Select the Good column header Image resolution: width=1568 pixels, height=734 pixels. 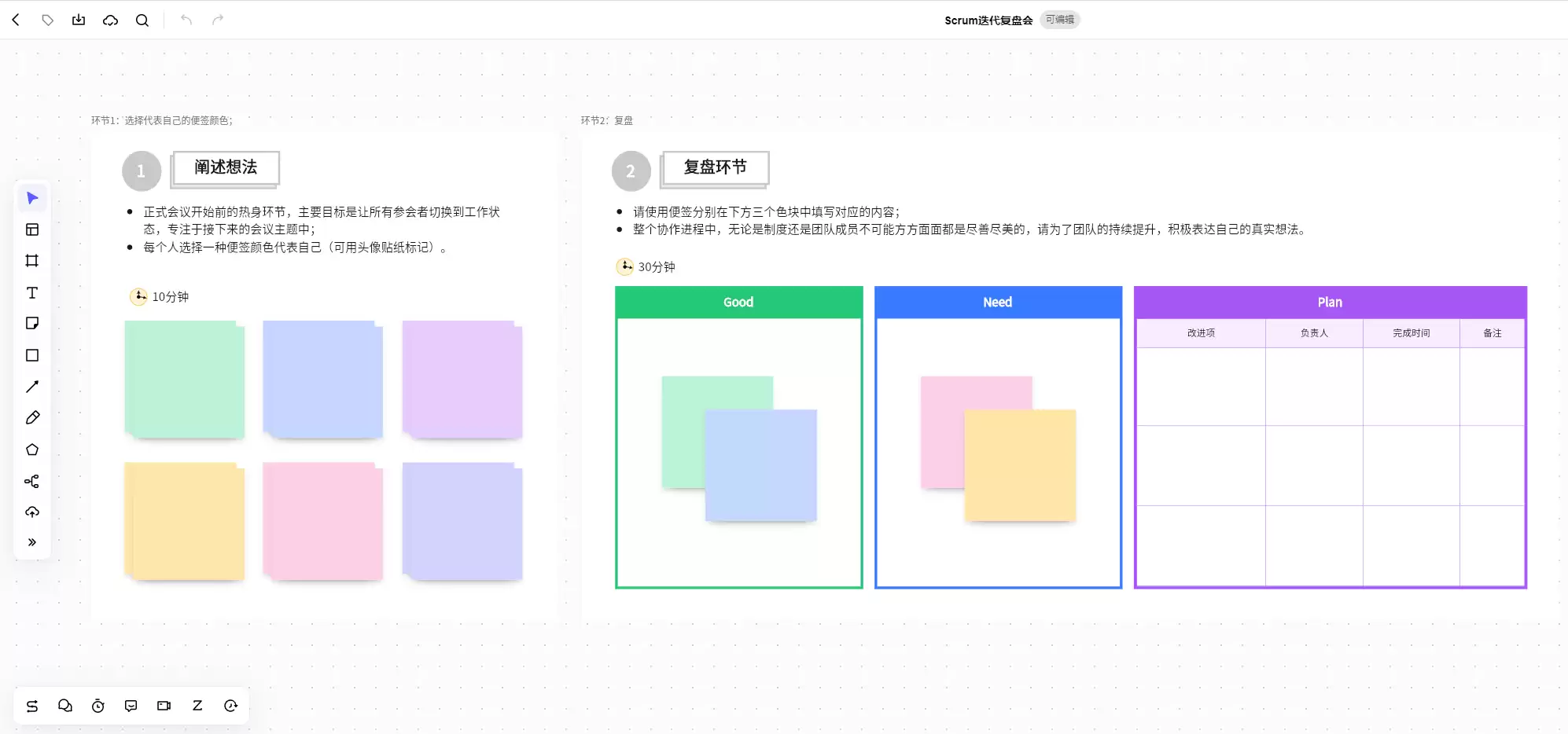[738, 303]
